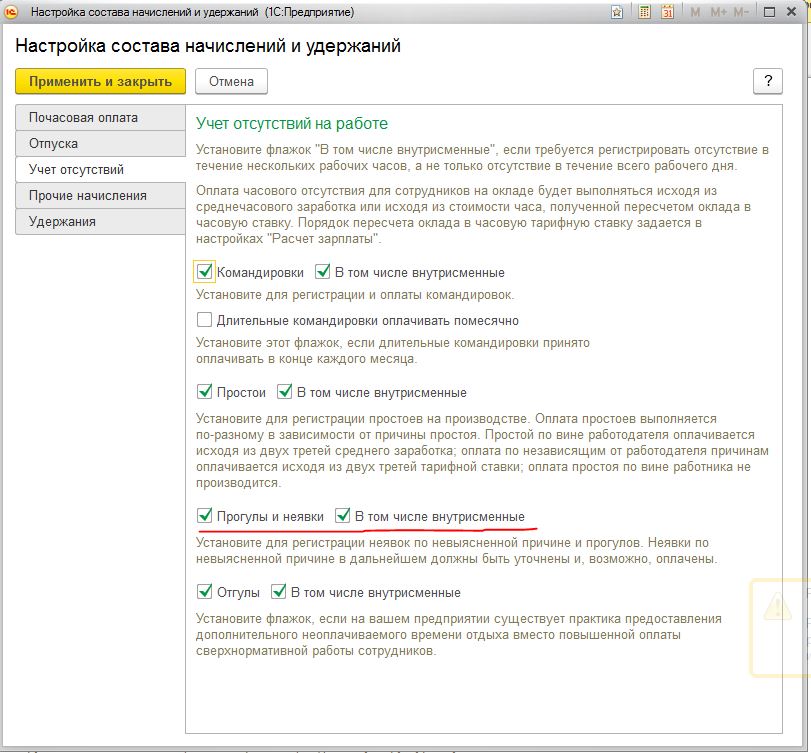Click the M memory button
Image resolution: width=811 pixels, height=753 pixels.
point(695,12)
